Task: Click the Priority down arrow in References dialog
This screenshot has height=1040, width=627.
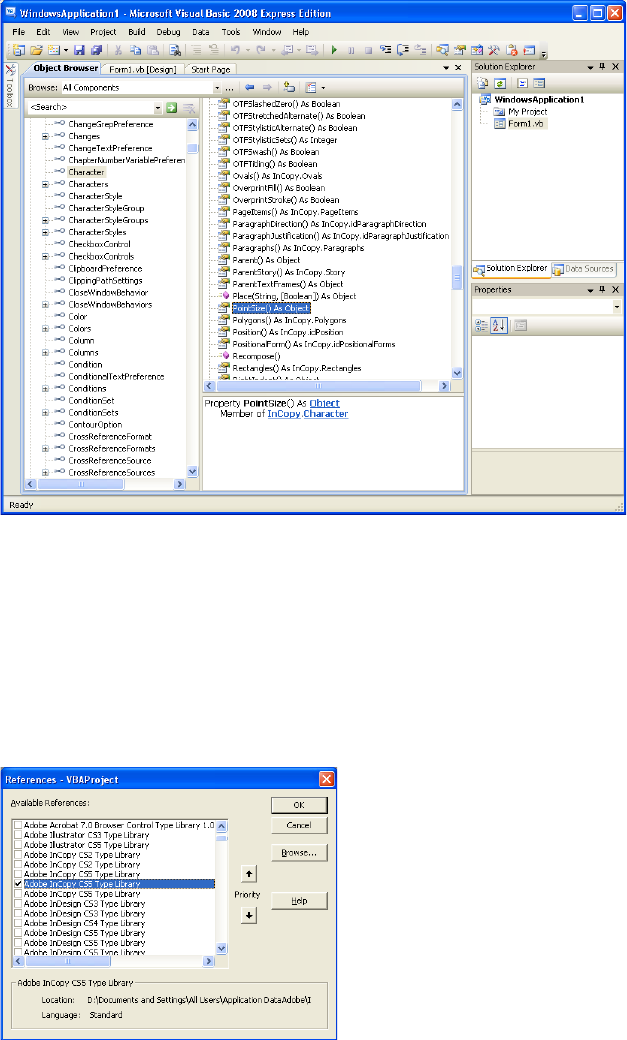Action: [249, 915]
